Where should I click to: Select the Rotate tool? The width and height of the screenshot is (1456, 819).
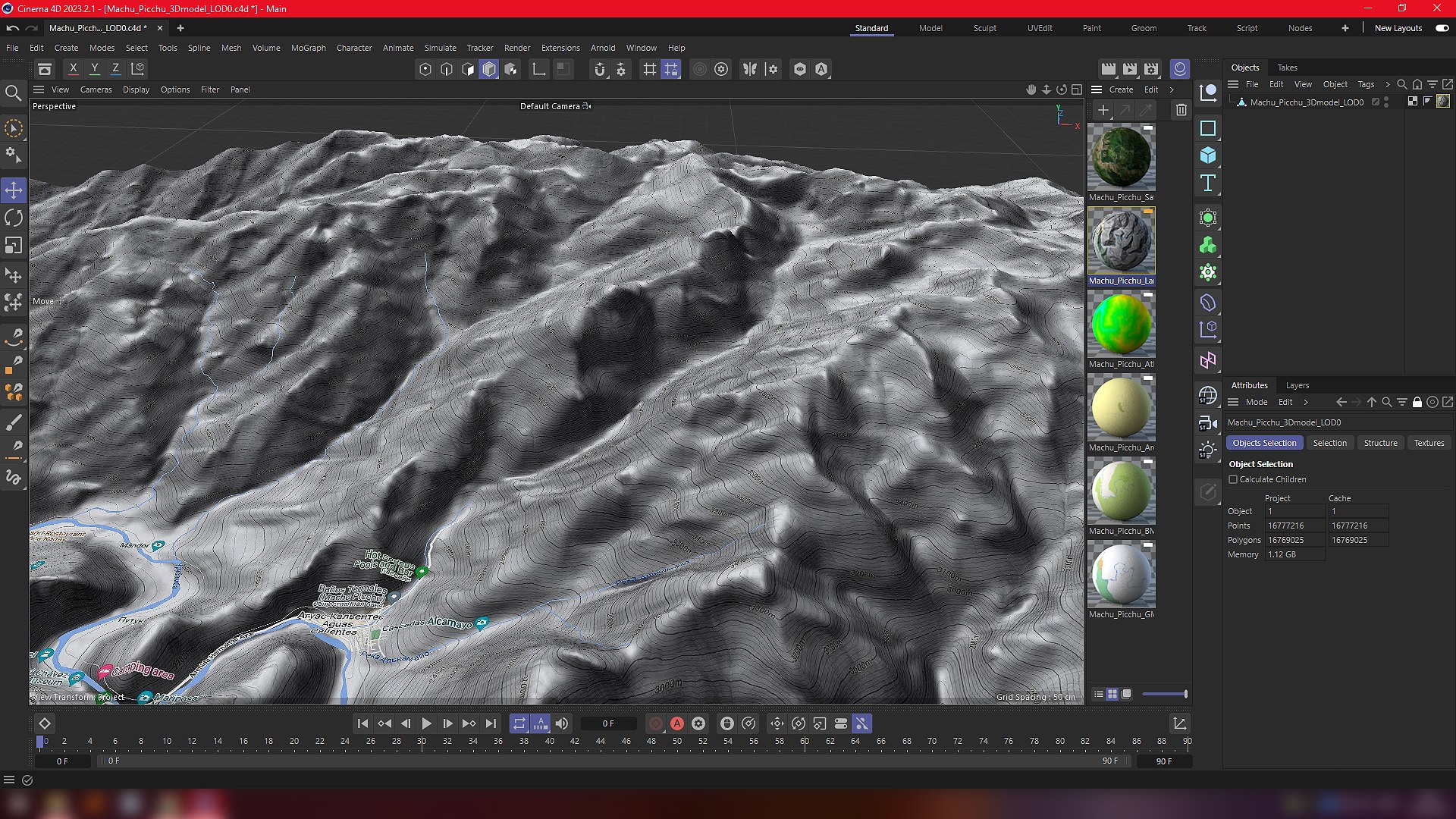click(14, 218)
